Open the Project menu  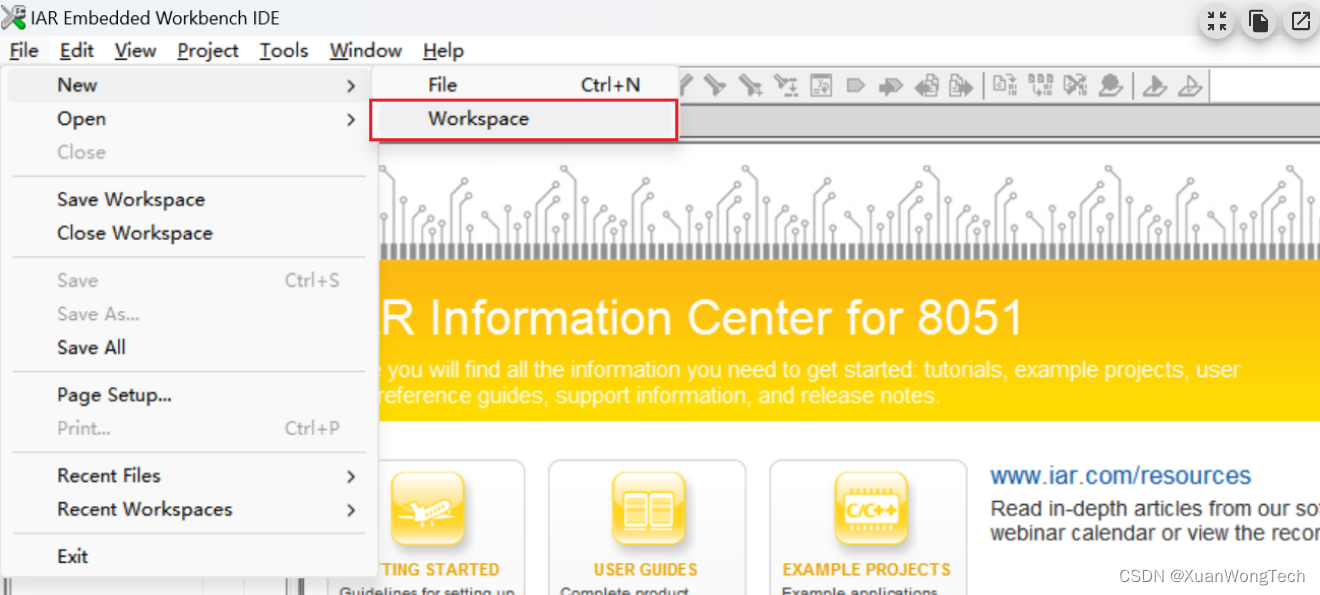[208, 51]
